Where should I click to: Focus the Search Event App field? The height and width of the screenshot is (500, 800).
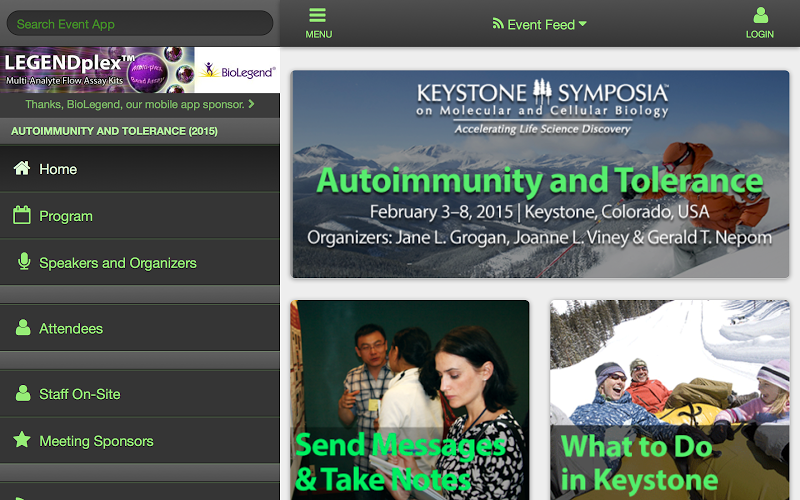pyautogui.click(x=140, y=23)
